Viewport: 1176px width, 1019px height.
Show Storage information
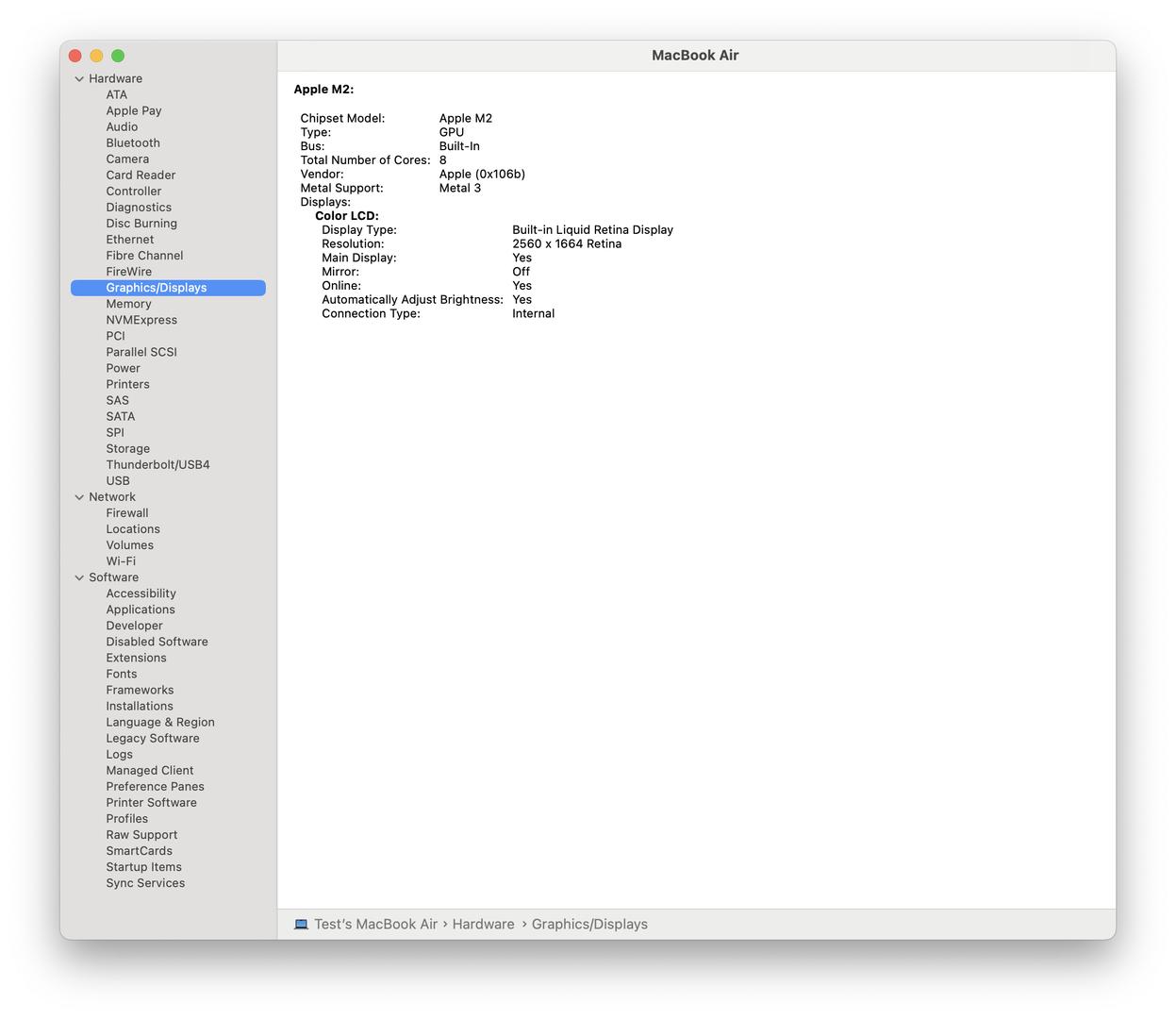[x=127, y=449]
